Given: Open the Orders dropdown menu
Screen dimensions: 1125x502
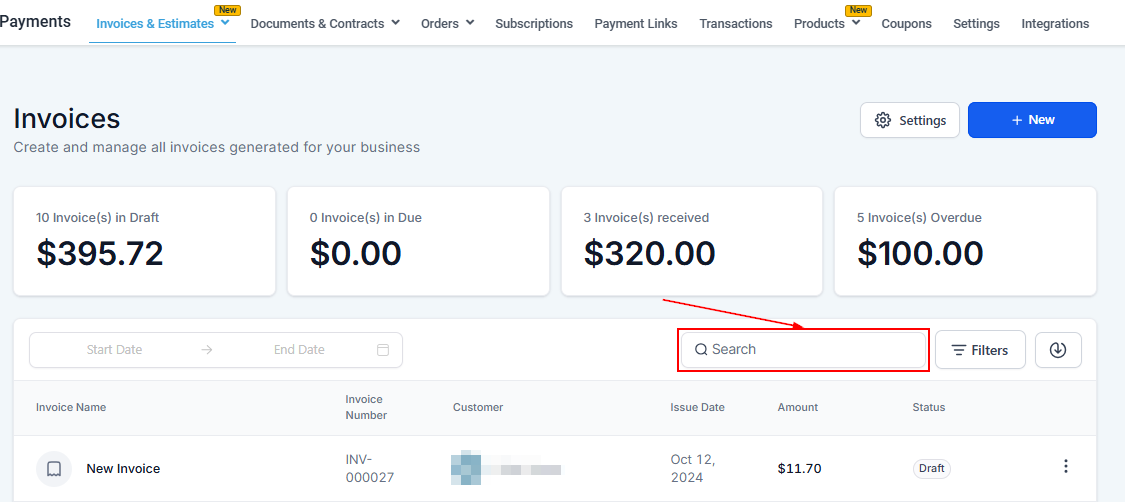Looking at the screenshot, I should [470, 23].
